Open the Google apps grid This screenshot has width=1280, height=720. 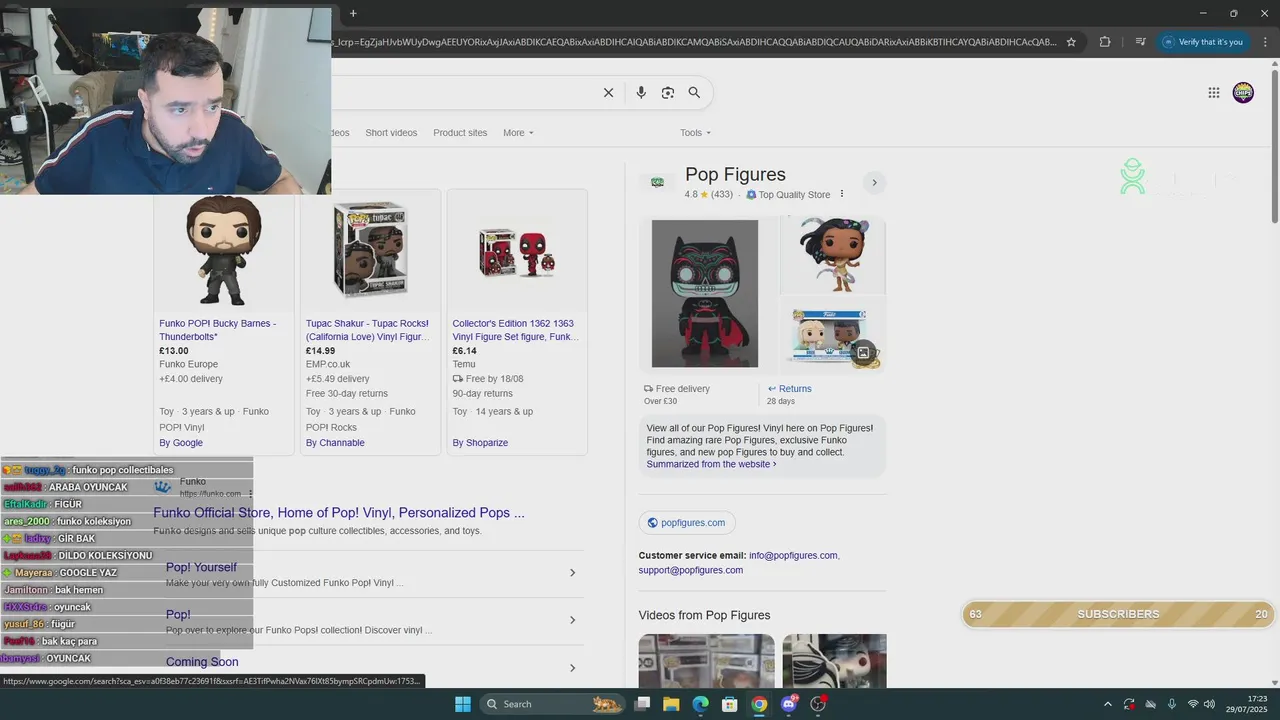1214,93
